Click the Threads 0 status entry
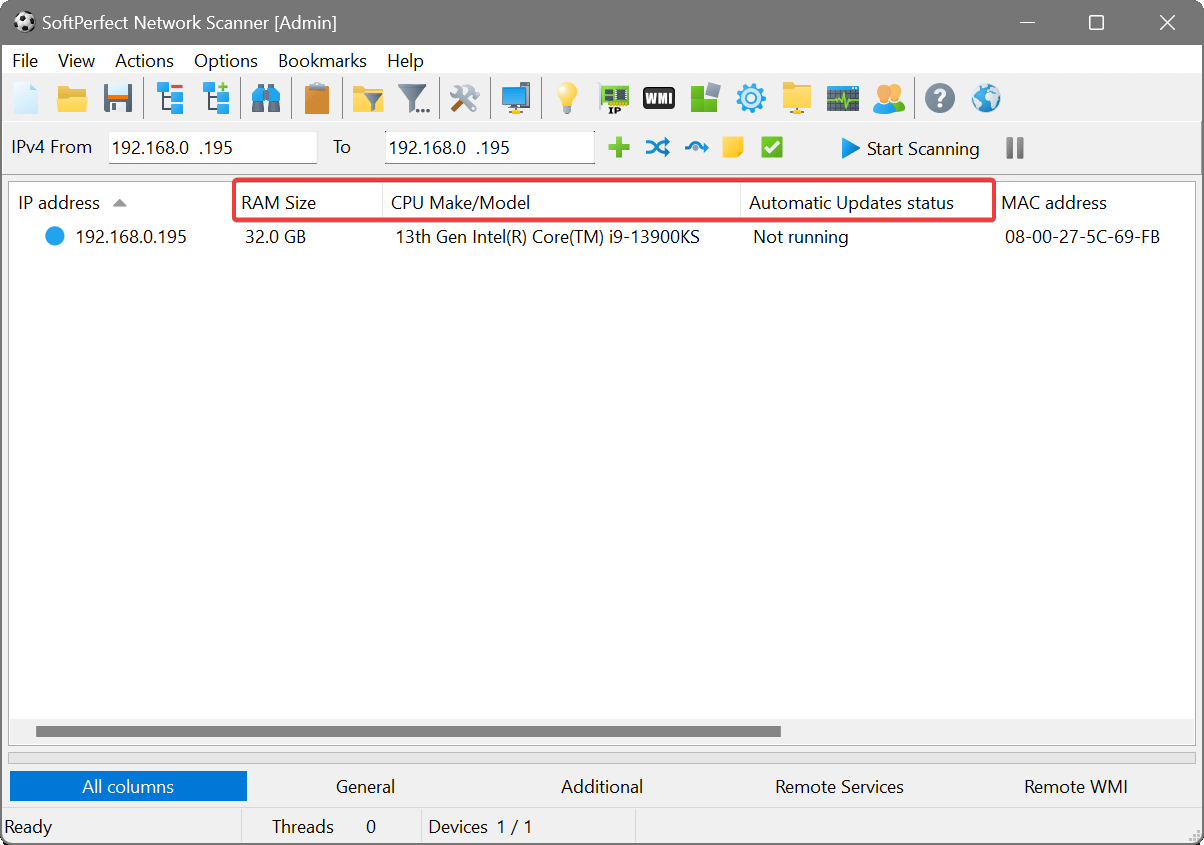Screen dimensions: 1204x845 324,827
